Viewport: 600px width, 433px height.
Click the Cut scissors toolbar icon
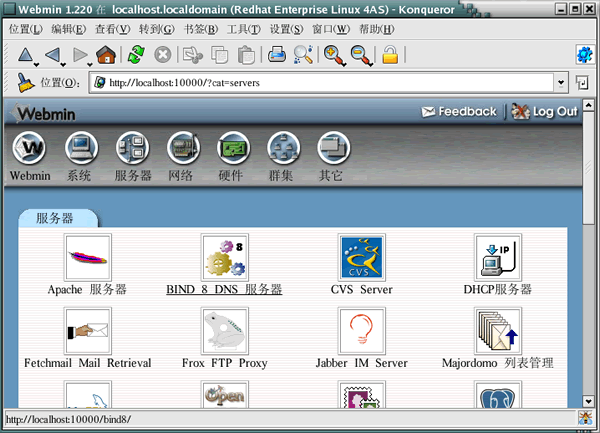pyautogui.click(x=192, y=55)
